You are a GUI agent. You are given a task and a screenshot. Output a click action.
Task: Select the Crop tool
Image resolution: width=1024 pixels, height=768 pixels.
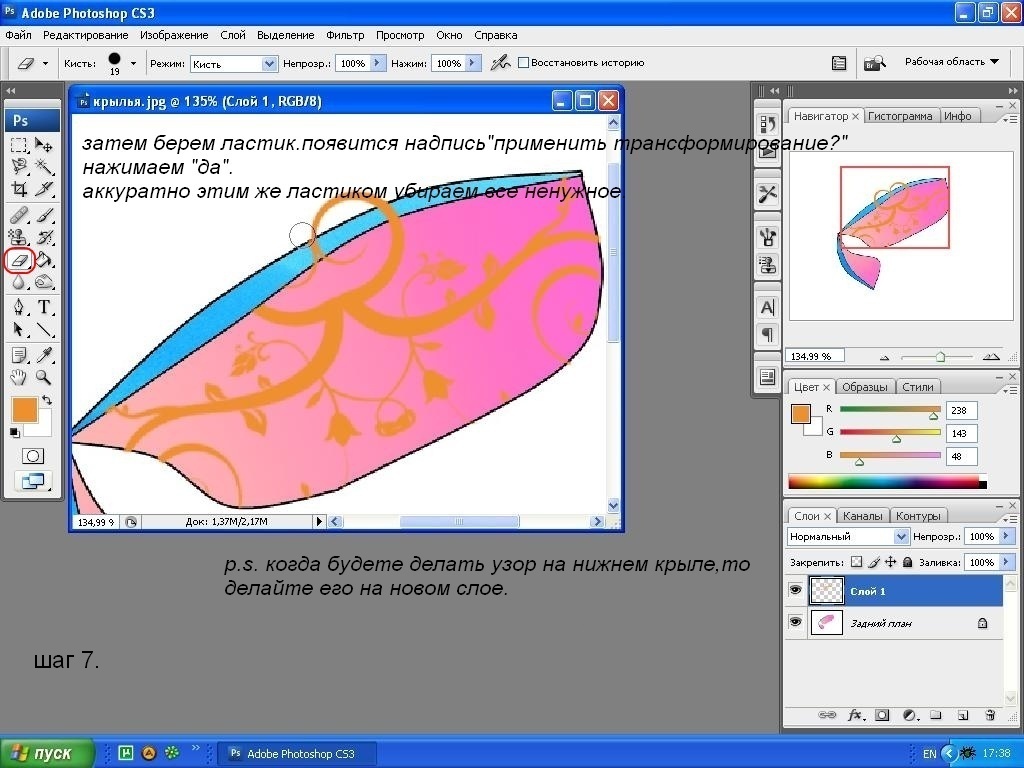tap(19, 189)
